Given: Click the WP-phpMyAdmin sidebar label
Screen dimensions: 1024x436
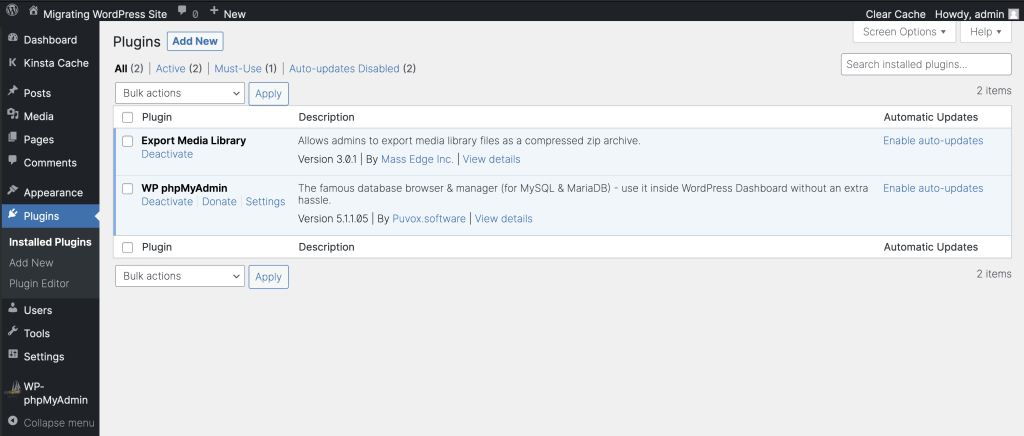Looking at the screenshot, I should point(56,393).
